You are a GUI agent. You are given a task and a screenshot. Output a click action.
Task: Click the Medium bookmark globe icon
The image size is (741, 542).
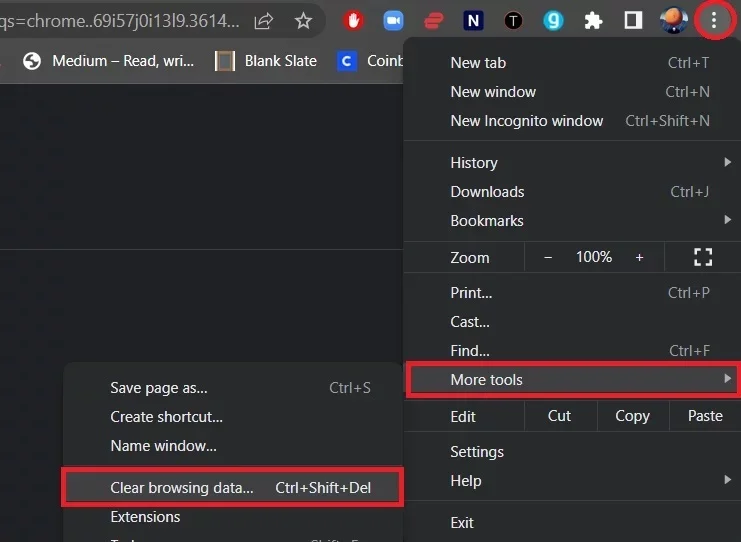(x=32, y=61)
